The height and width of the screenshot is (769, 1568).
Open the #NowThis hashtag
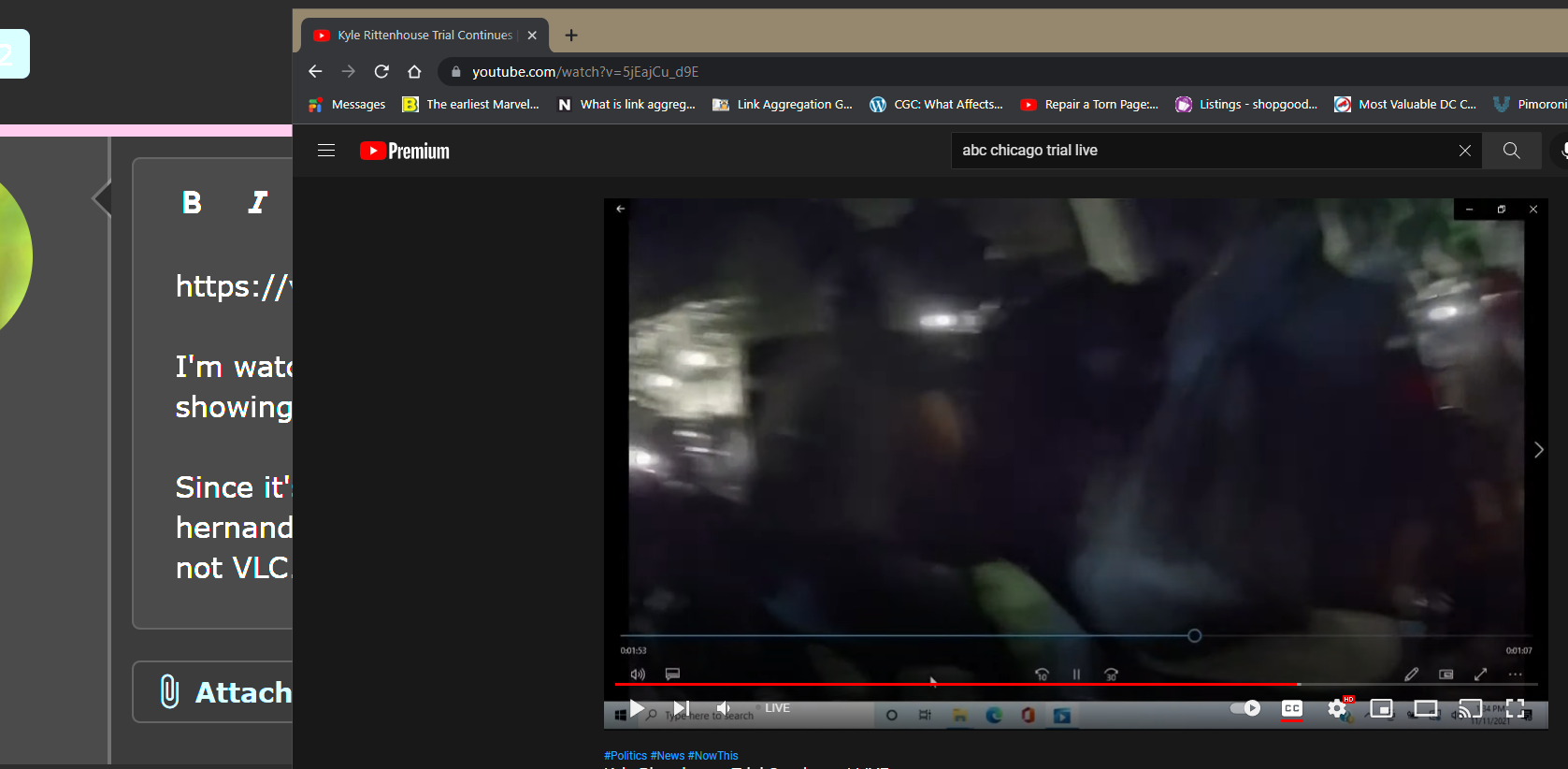(712, 756)
